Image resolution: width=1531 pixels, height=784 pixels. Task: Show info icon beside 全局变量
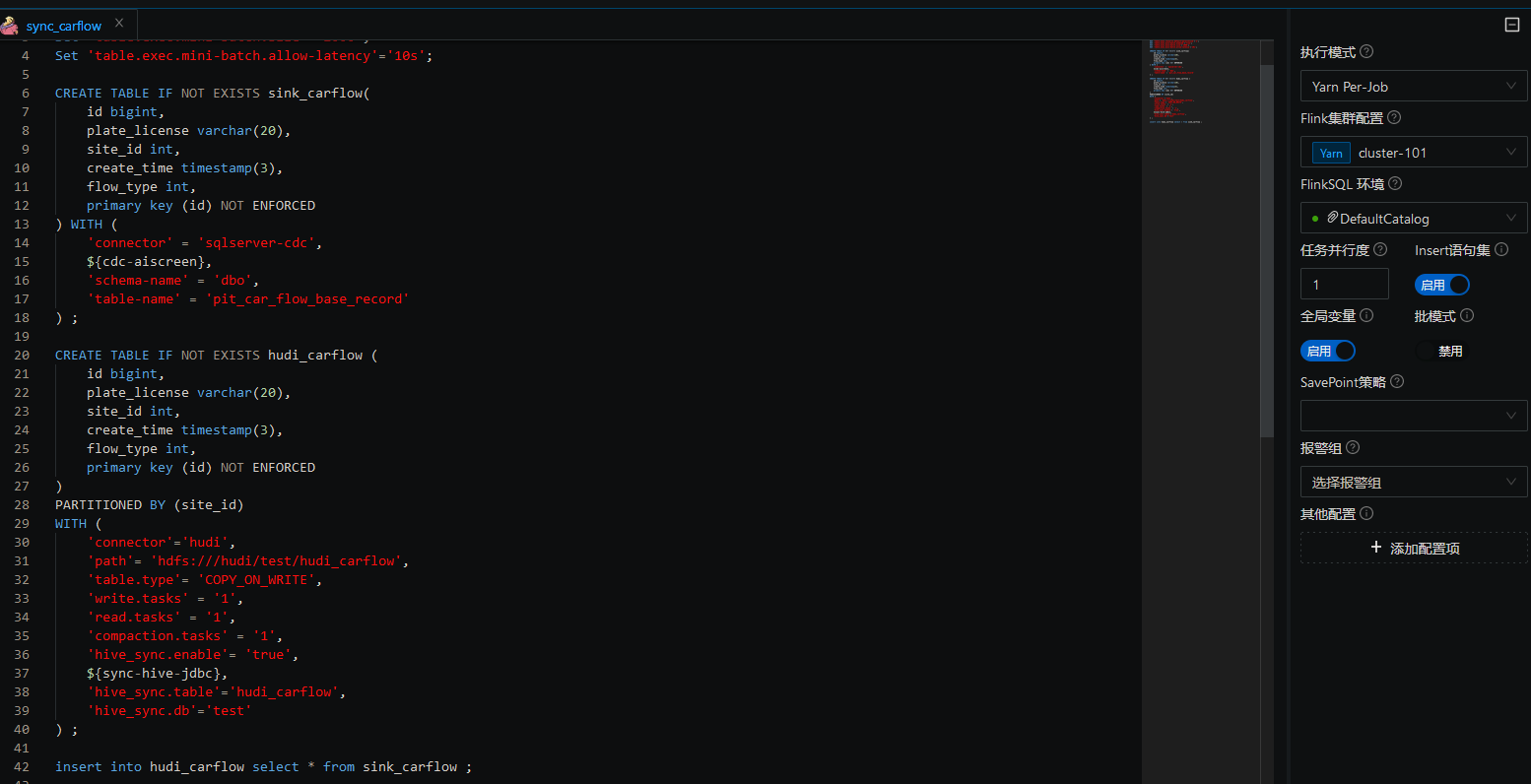pyautogui.click(x=1366, y=315)
